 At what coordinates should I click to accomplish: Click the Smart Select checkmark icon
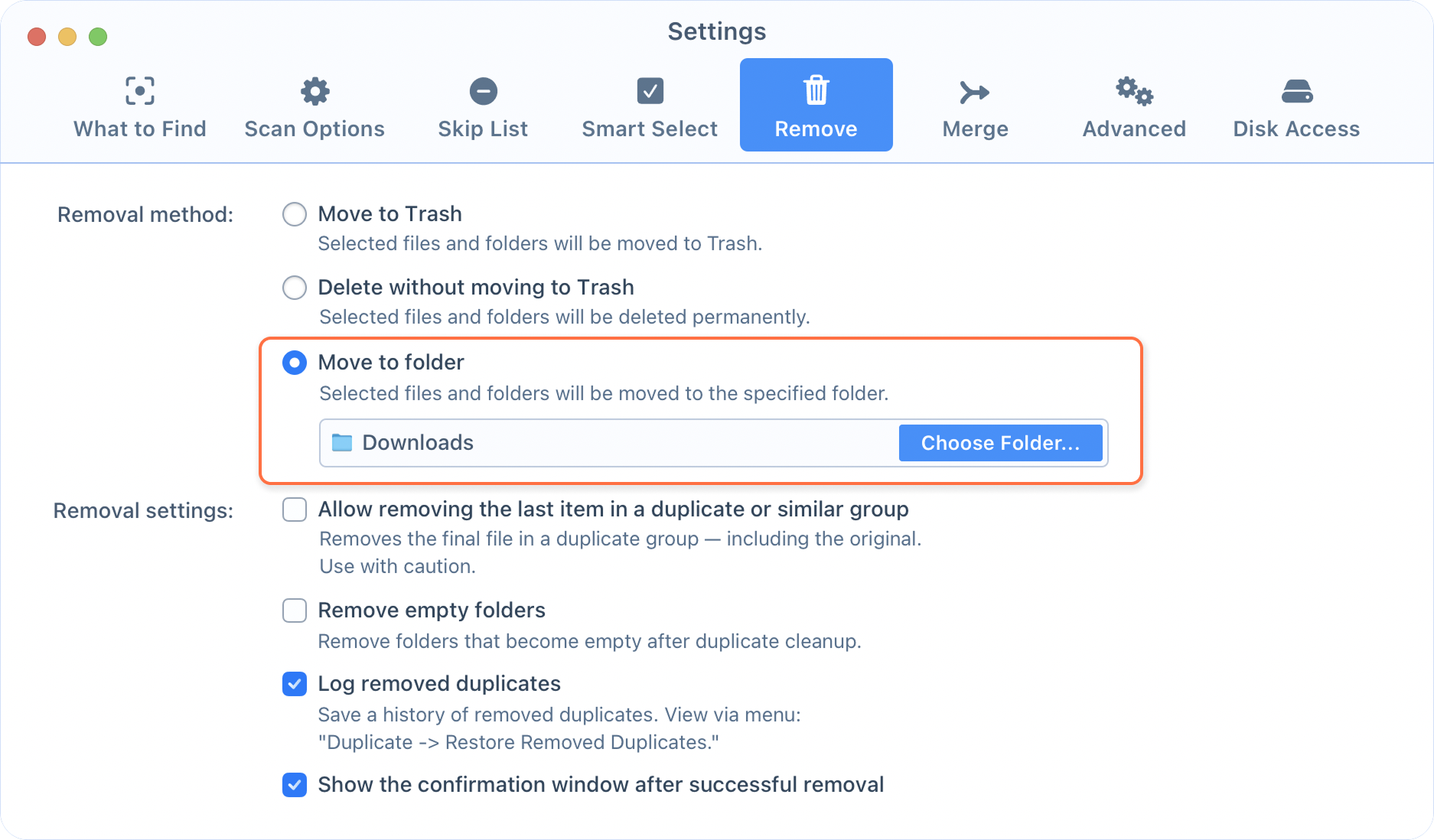coord(650,91)
